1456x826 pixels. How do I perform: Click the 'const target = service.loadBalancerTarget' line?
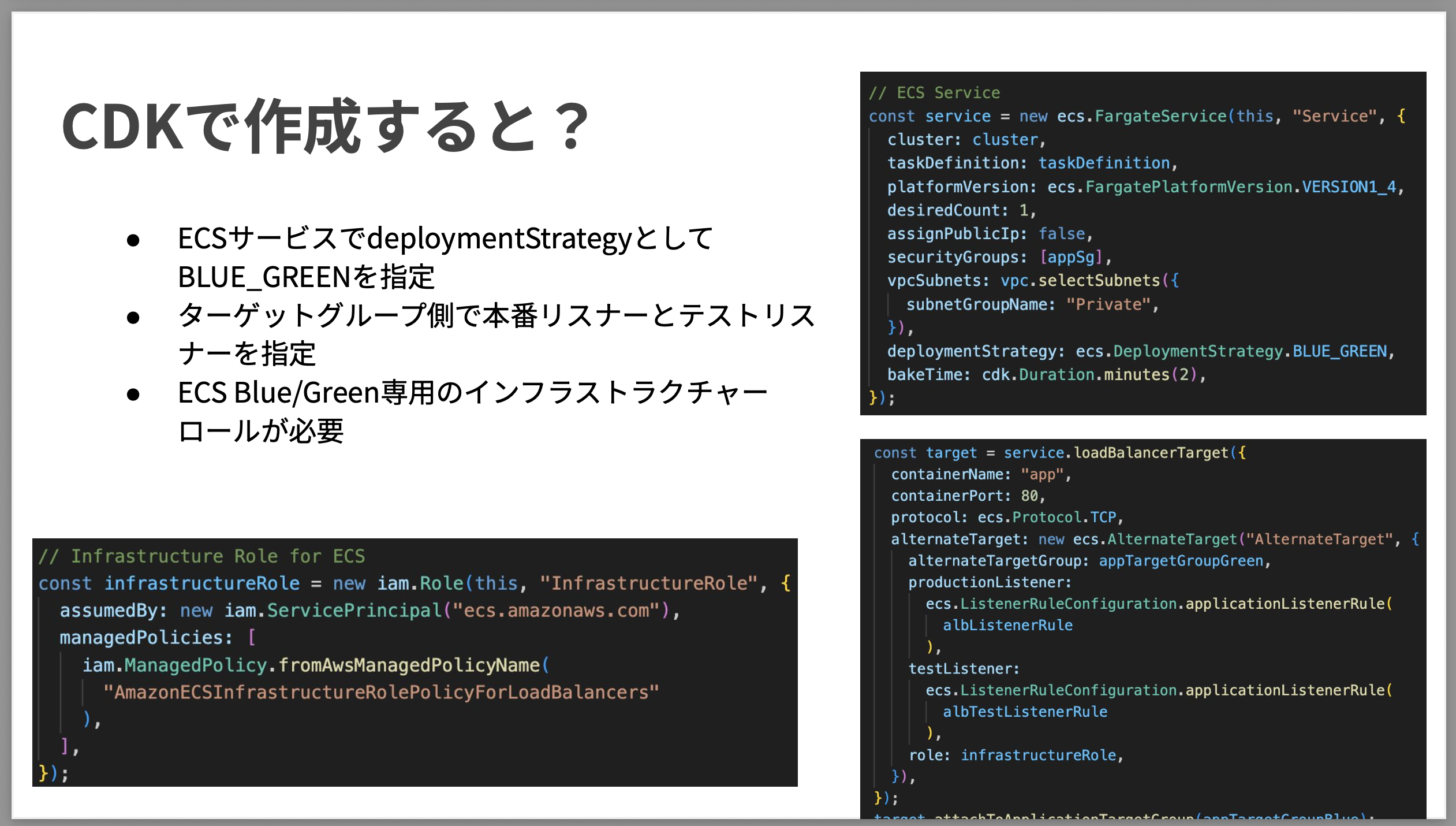(x=1059, y=453)
